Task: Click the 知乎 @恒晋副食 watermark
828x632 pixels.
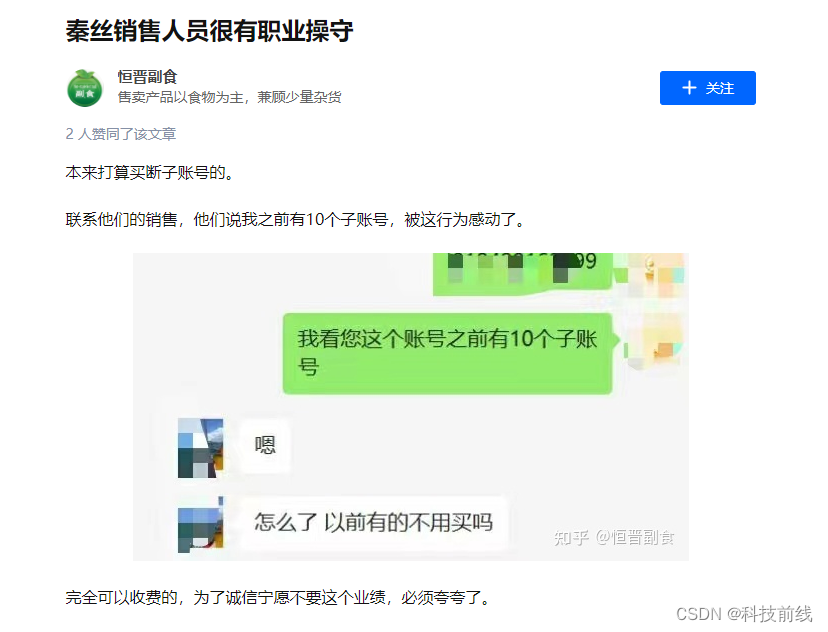Action: tap(614, 537)
